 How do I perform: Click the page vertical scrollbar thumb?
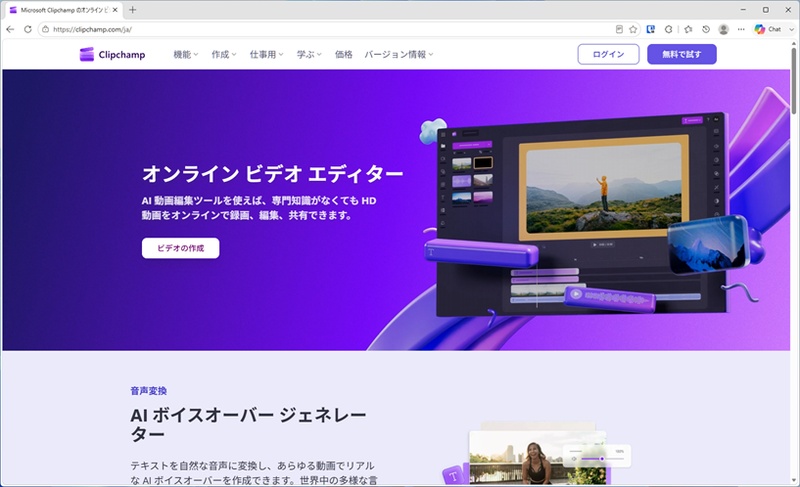(793, 81)
